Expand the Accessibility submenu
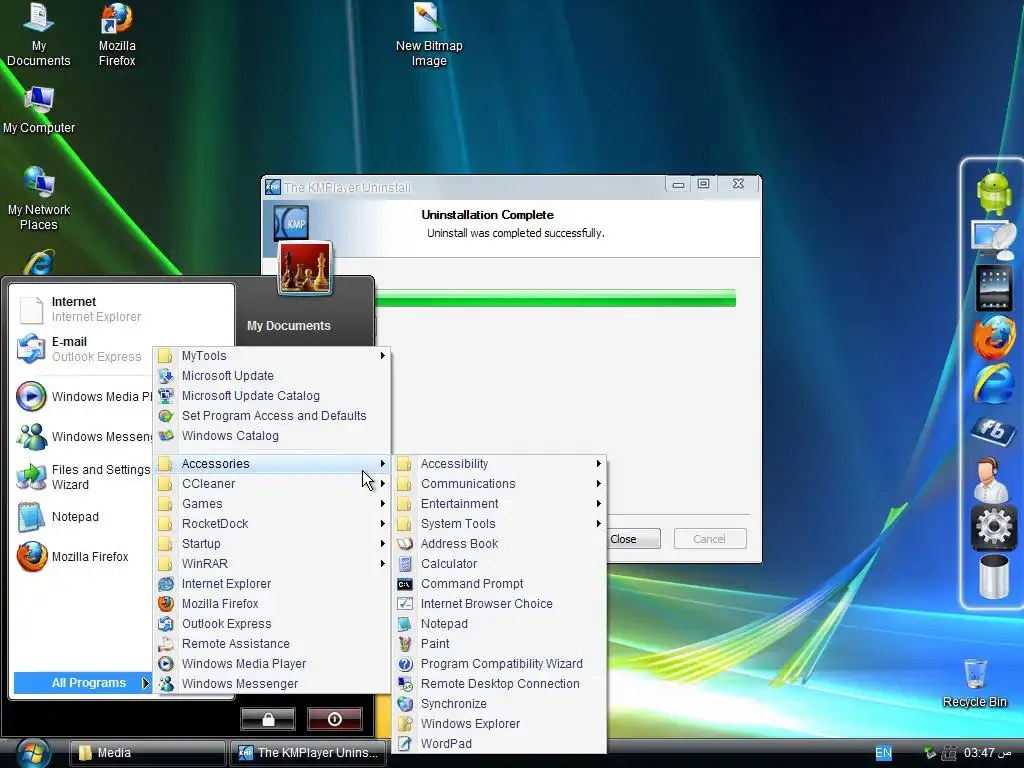Image resolution: width=1024 pixels, height=768 pixels. pos(499,464)
